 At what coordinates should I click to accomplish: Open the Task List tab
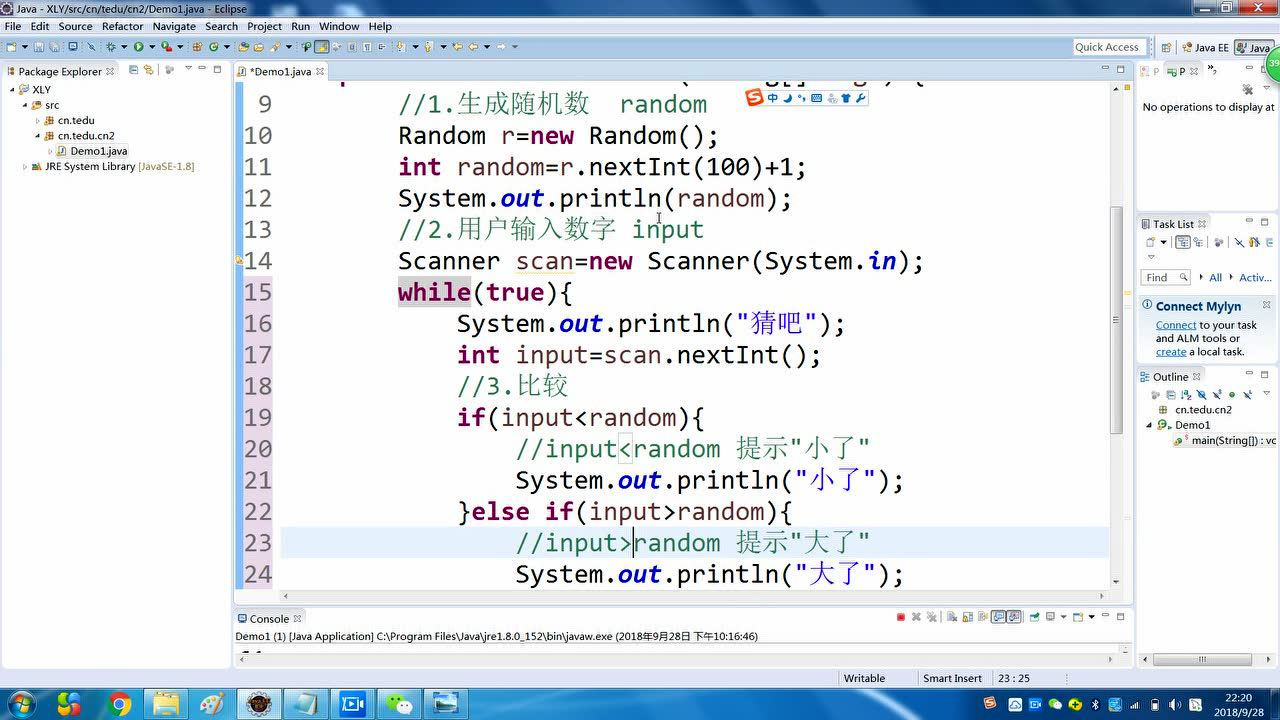(1173, 224)
